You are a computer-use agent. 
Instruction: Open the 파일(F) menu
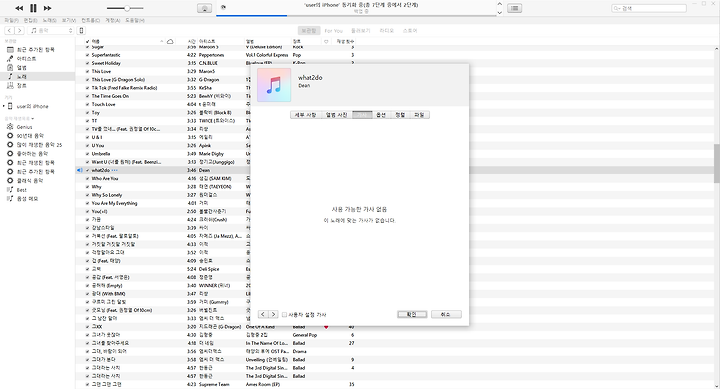coord(11,20)
